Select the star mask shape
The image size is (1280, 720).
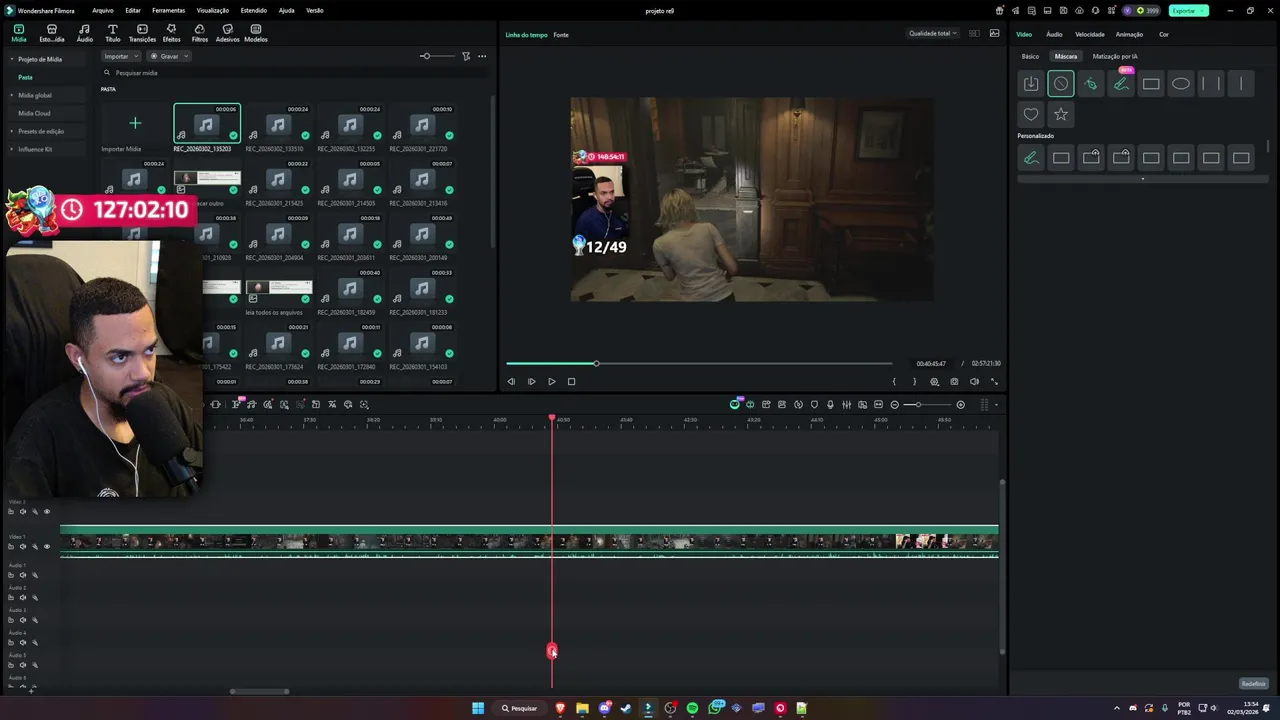pyautogui.click(x=1061, y=114)
